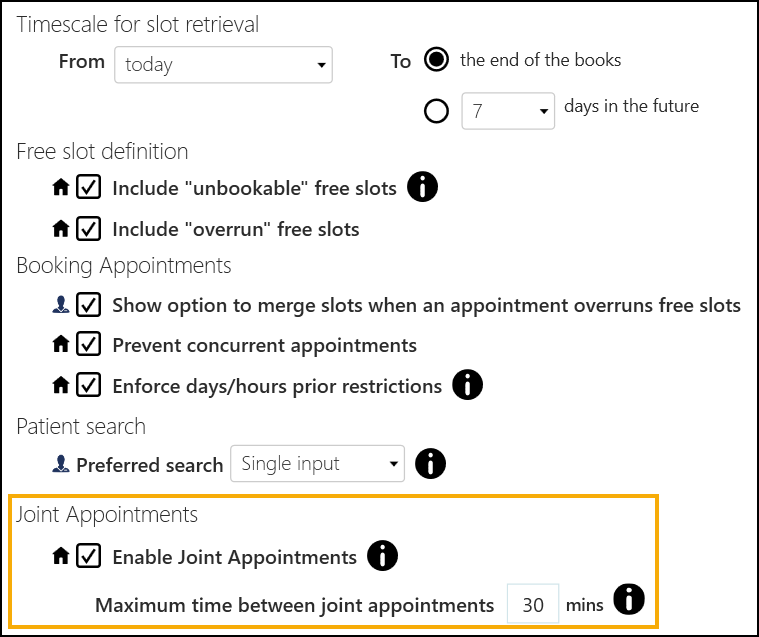Screen dimensions: 759x637
Task: Uncheck Include "overrun" free slots
Action: tap(89, 228)
